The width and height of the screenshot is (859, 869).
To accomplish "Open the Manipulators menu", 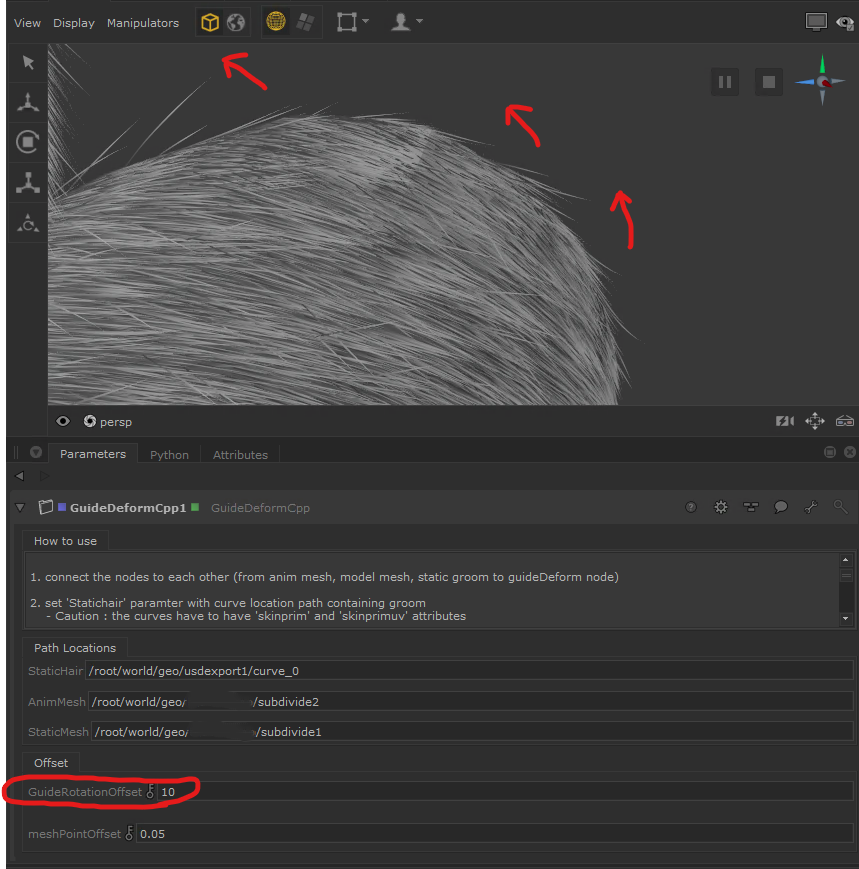I will coord(143,23).
